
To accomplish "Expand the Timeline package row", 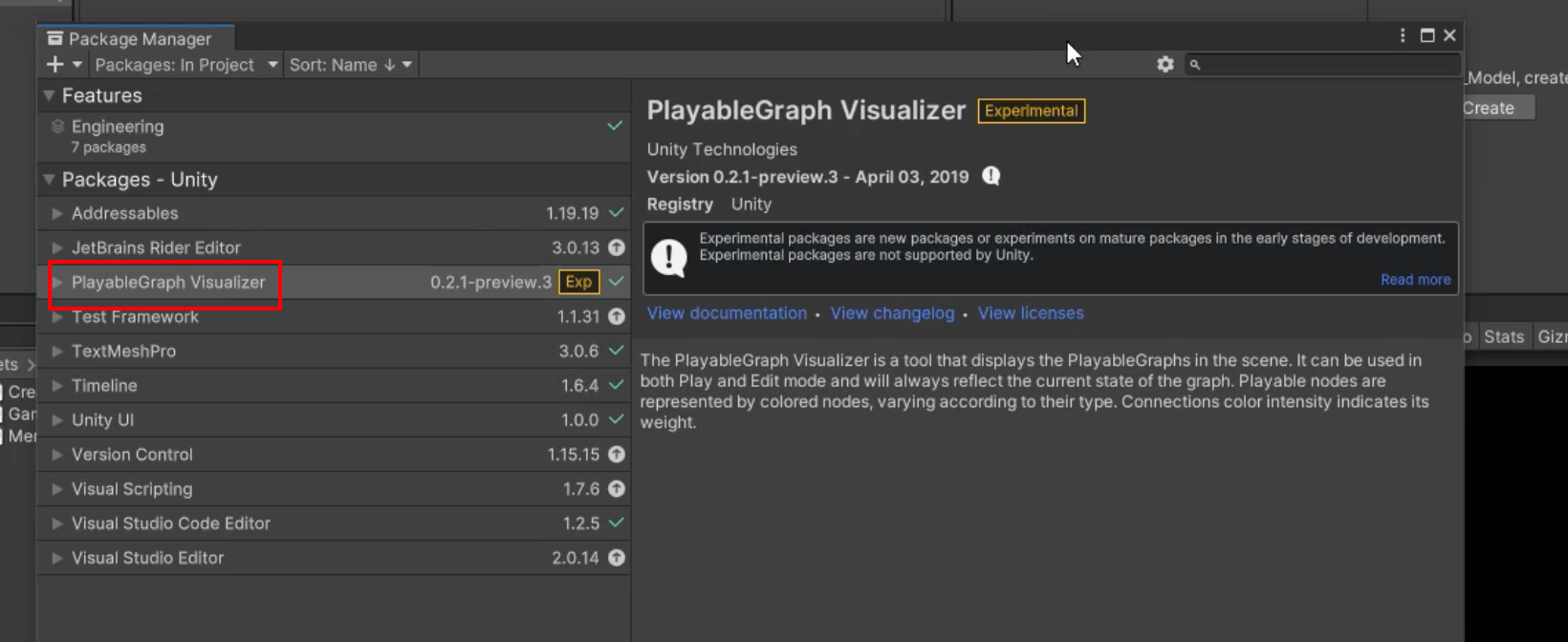I will [x=57, y=385].
